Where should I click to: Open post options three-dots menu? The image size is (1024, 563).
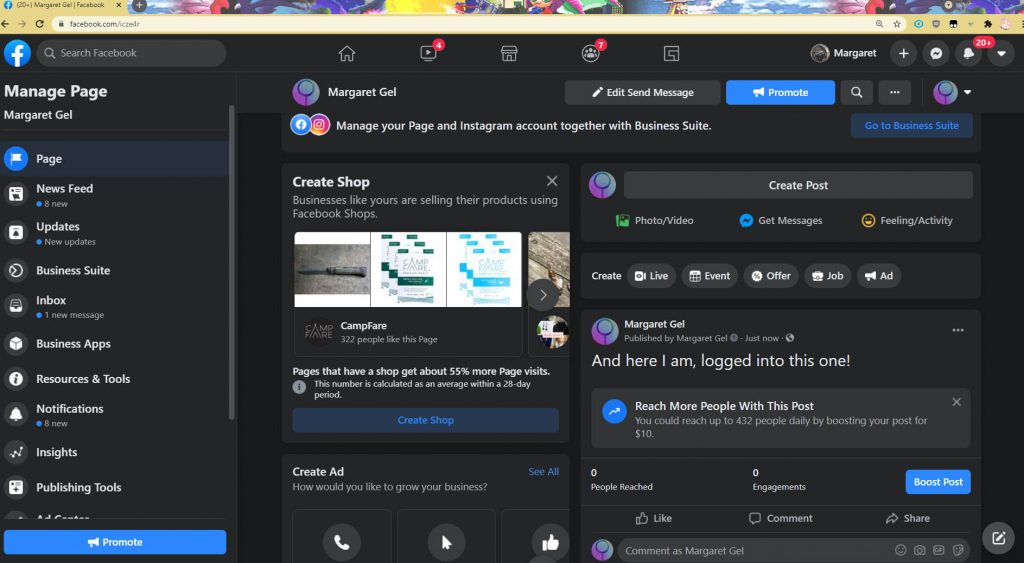958,330
